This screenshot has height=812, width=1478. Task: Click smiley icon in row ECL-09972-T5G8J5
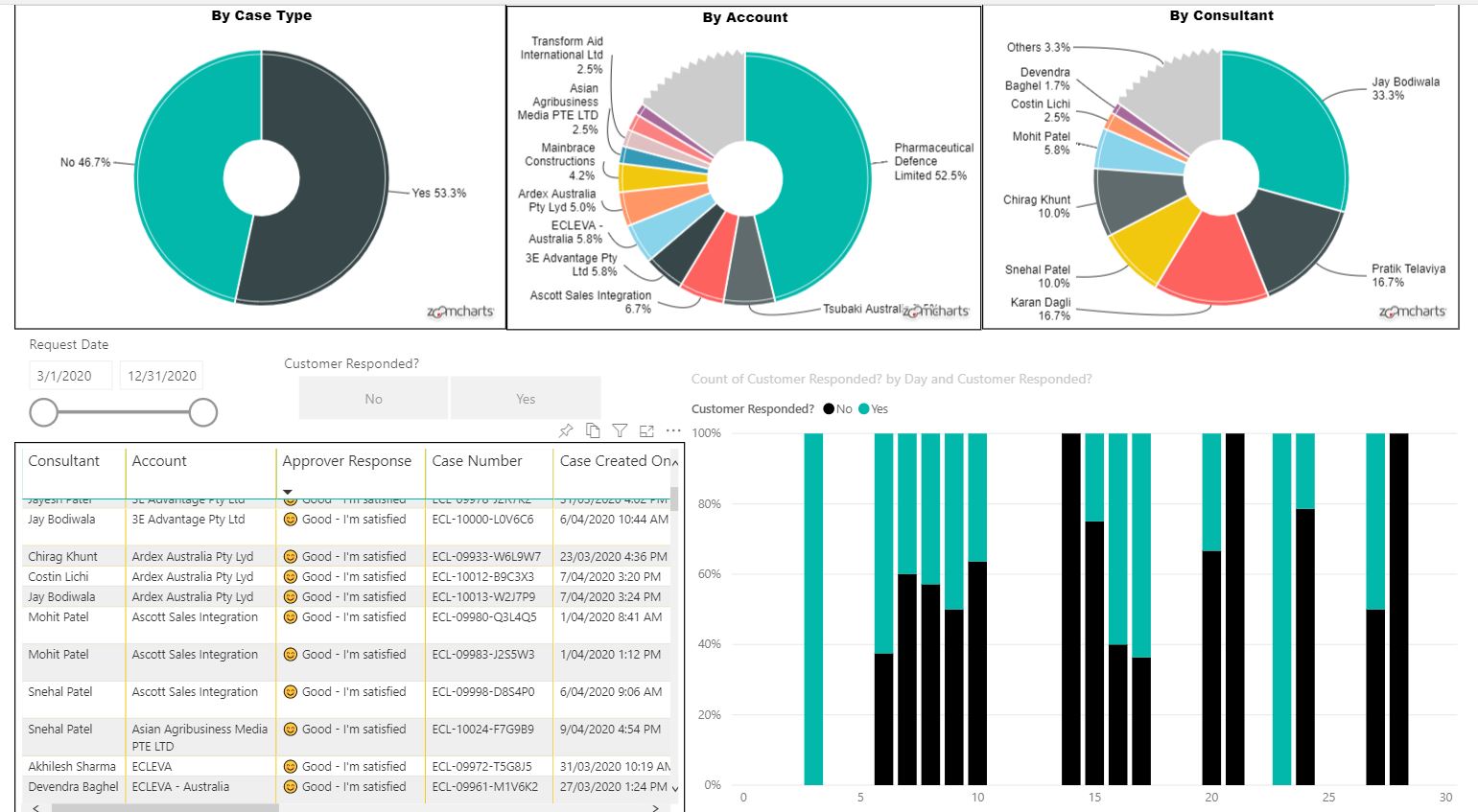click(290, 766)
